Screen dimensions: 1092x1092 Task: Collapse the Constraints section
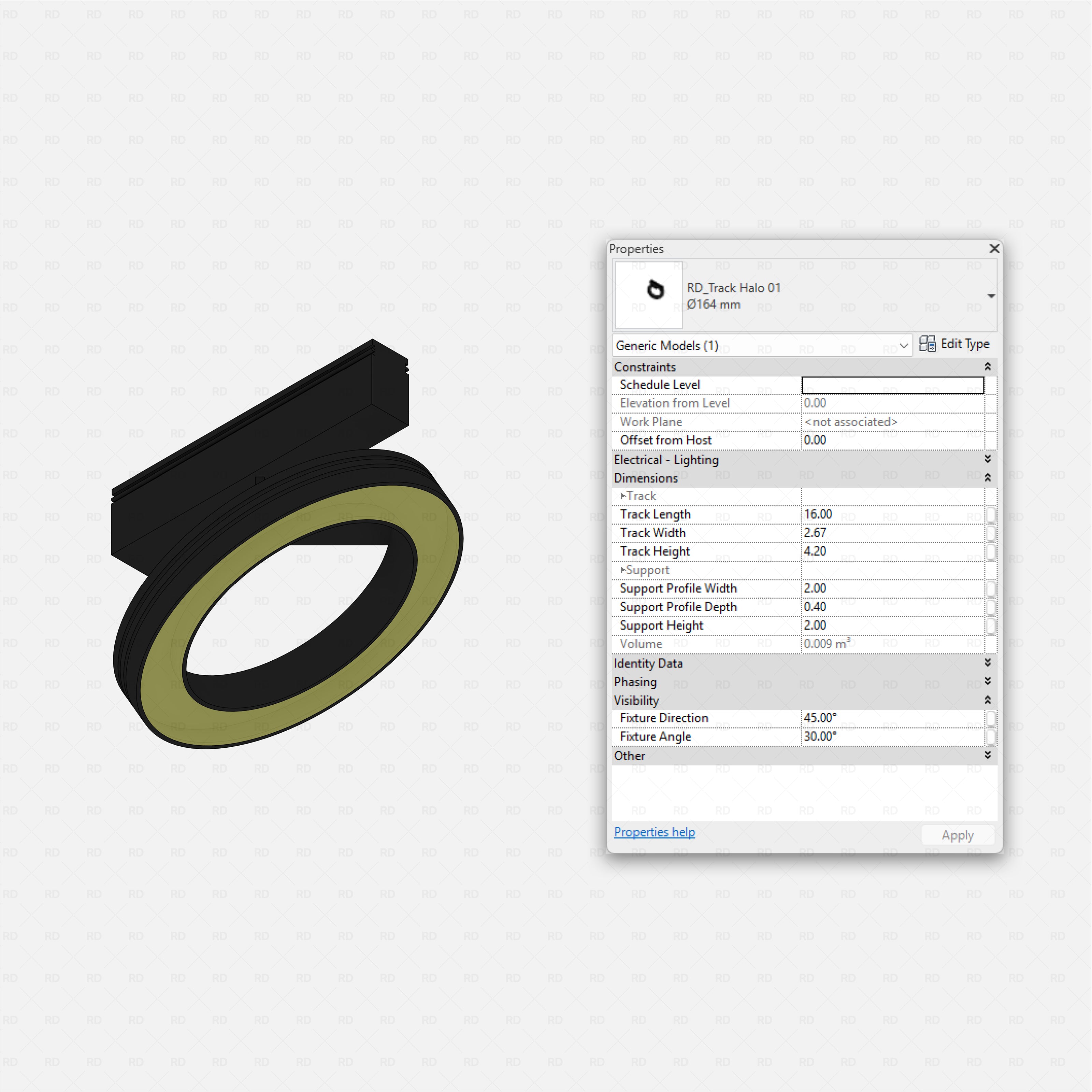click(988, 366)
